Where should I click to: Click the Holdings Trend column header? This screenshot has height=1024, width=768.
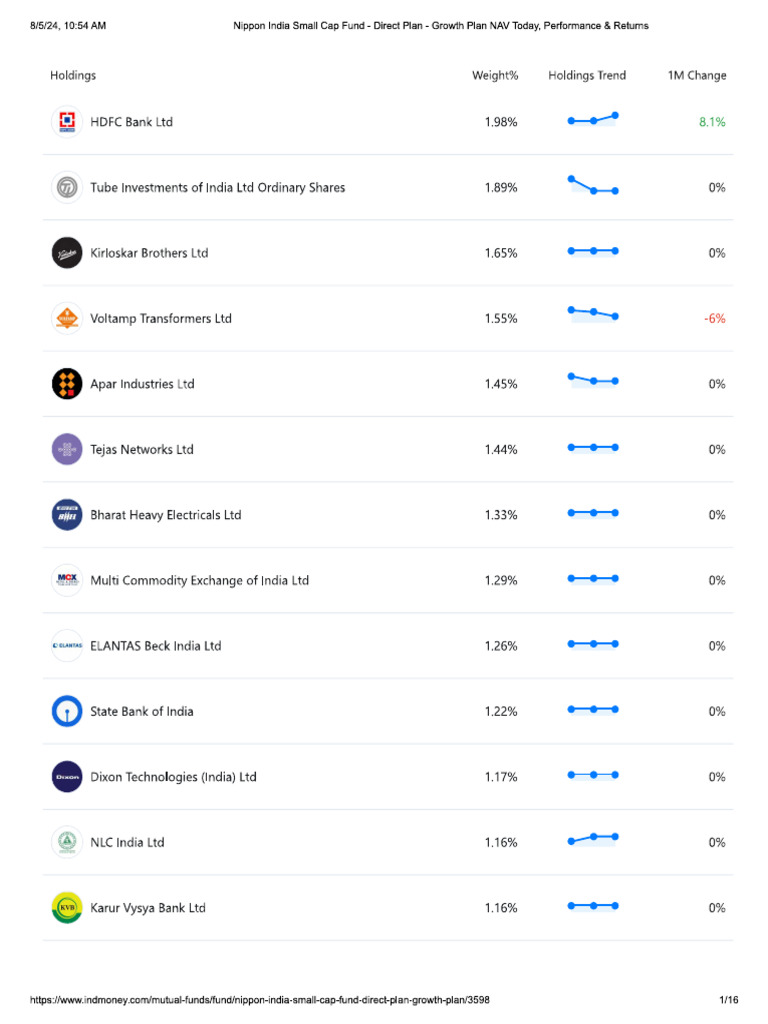[587, 76]
